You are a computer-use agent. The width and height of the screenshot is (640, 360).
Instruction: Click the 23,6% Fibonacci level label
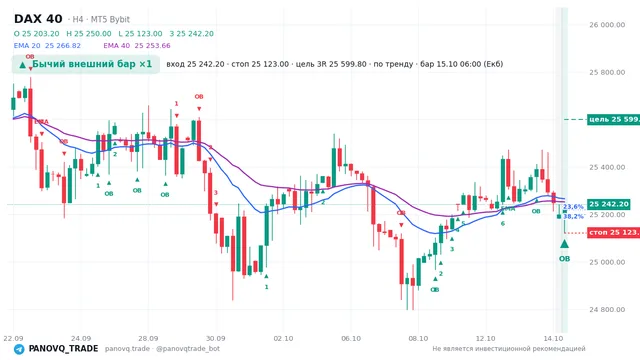(x=573, y=207)
